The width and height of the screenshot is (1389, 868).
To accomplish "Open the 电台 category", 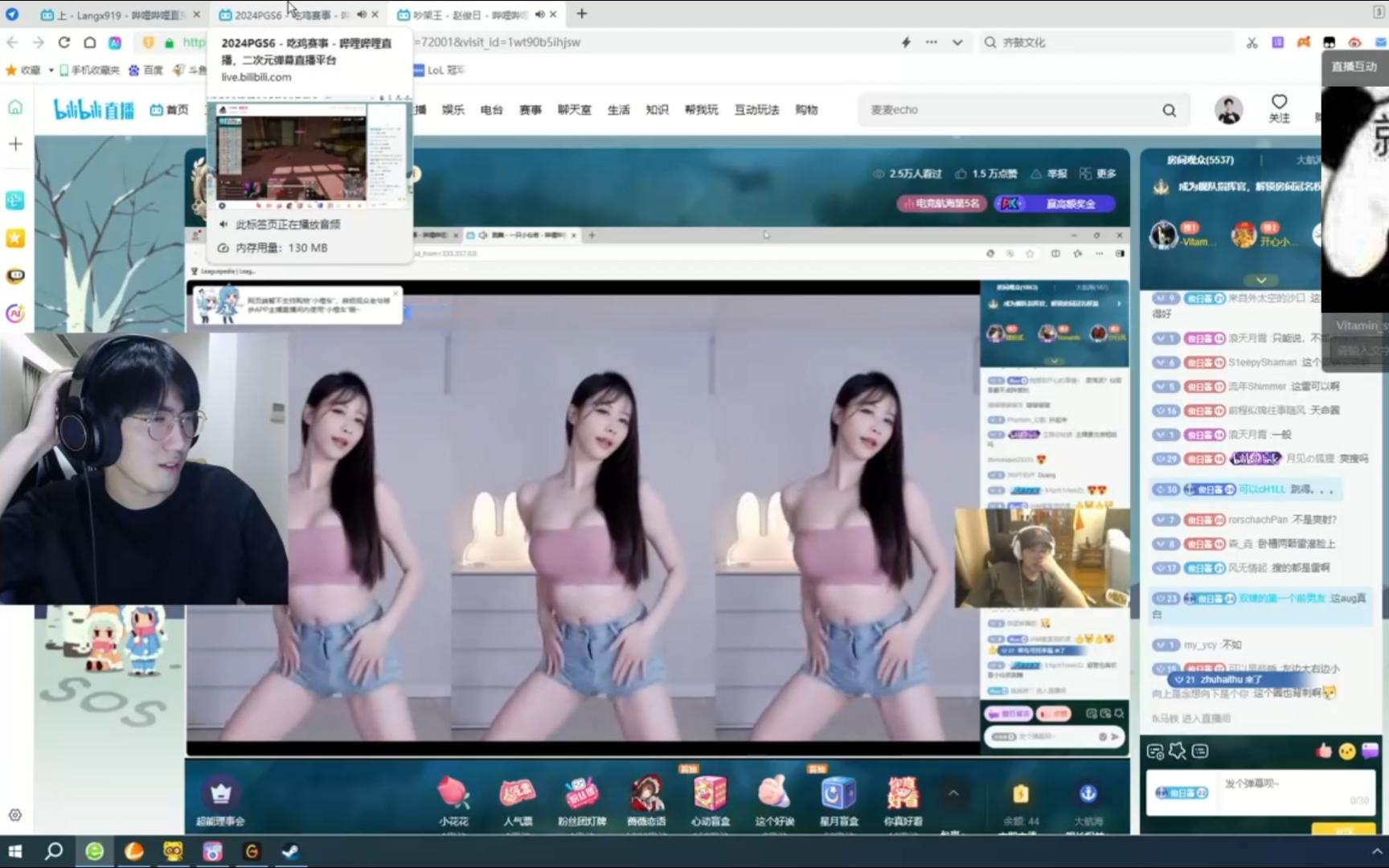I will (491, 109).
